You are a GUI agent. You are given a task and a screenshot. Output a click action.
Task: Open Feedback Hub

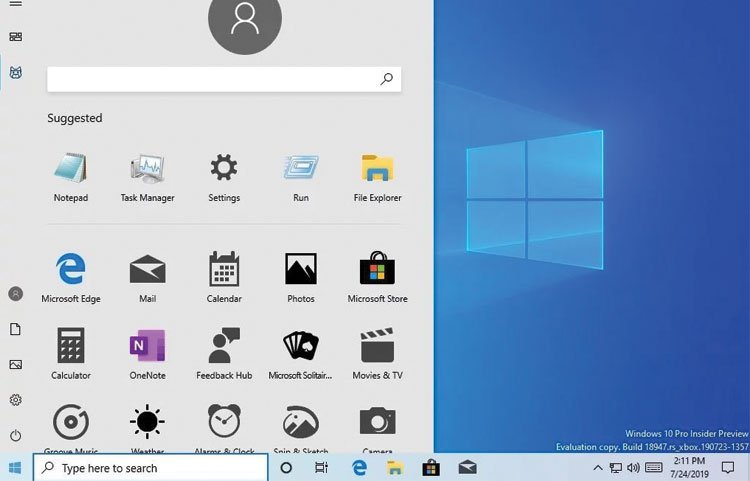(x=224, y=346)
